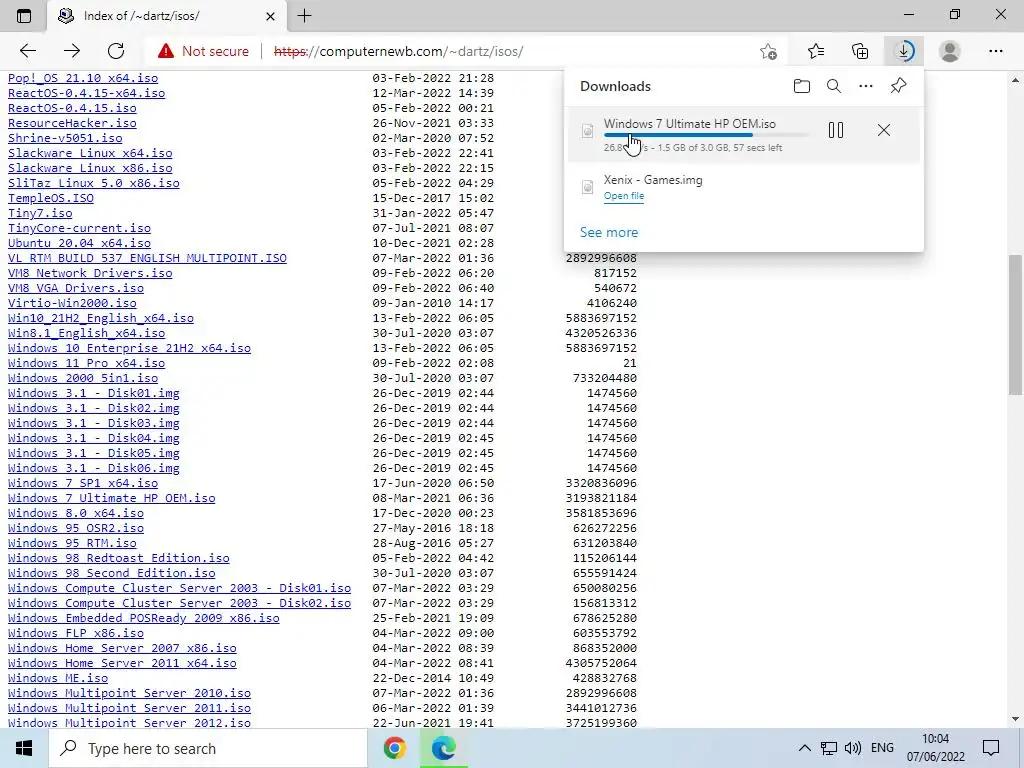
Task: Open Windows Multipoint Server 2010.iso link
Action: click(x=129, y=694)
